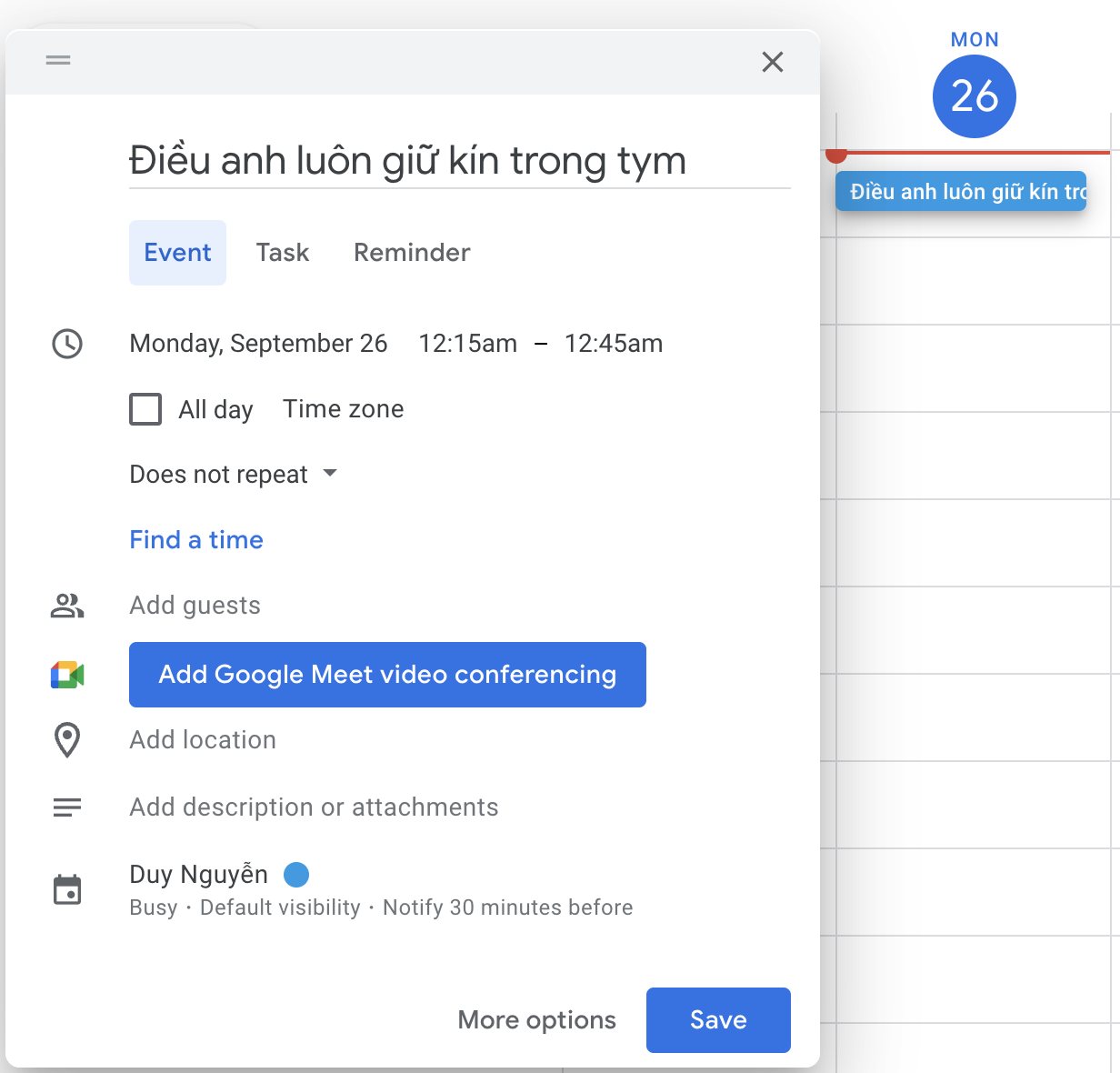
Task: Switch to the Reminder tab
Action: [x=412, y=253]
